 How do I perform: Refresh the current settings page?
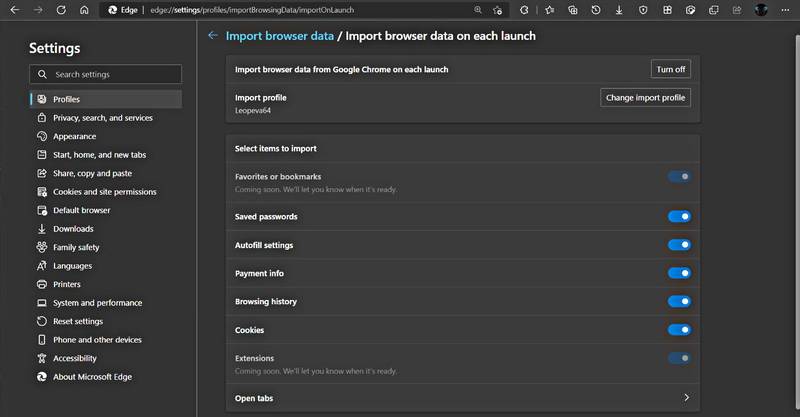(x=61, y=10)
